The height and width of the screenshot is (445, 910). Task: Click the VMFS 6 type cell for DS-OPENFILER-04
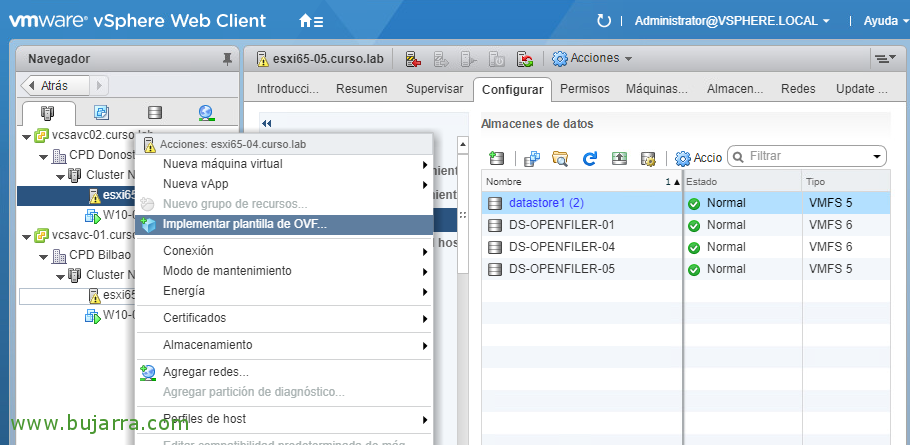830,247
